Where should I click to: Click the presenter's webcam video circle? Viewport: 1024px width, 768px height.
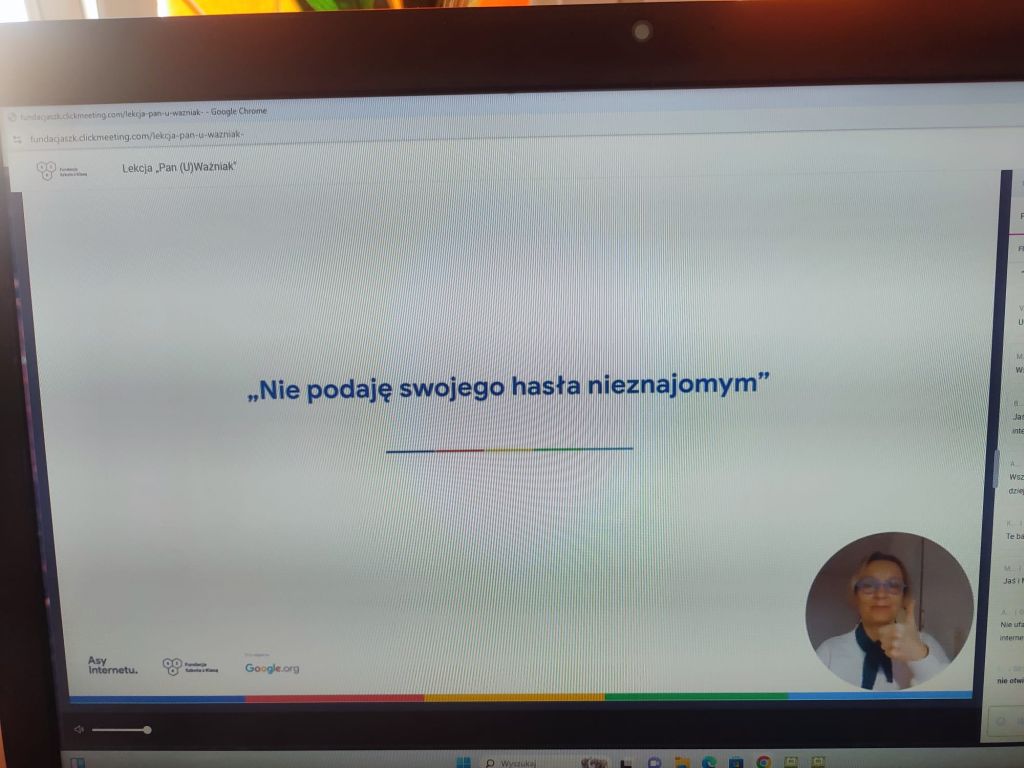pyautogui.click(x=889, y=610)
